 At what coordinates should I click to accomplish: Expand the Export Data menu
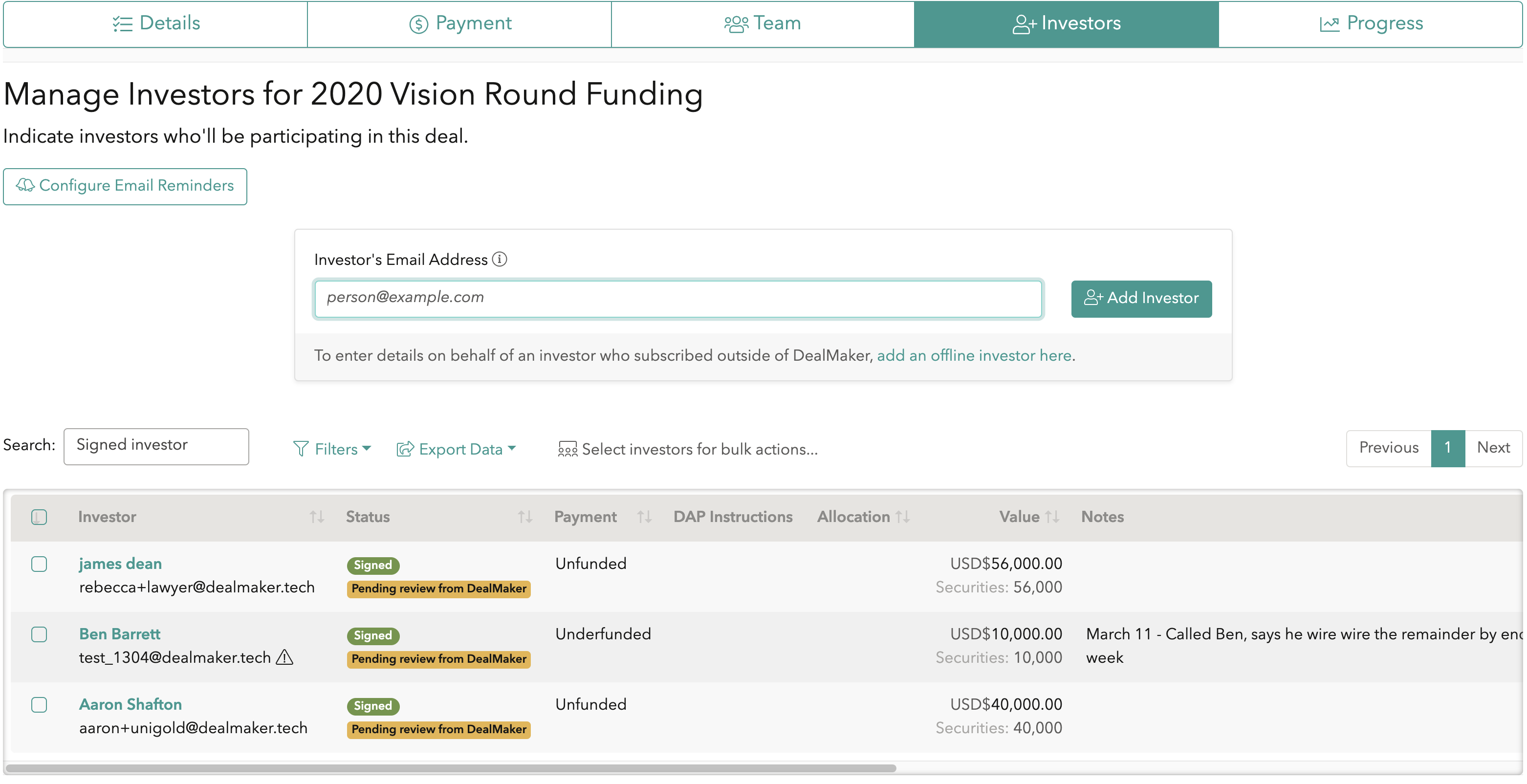click(456, 449)
